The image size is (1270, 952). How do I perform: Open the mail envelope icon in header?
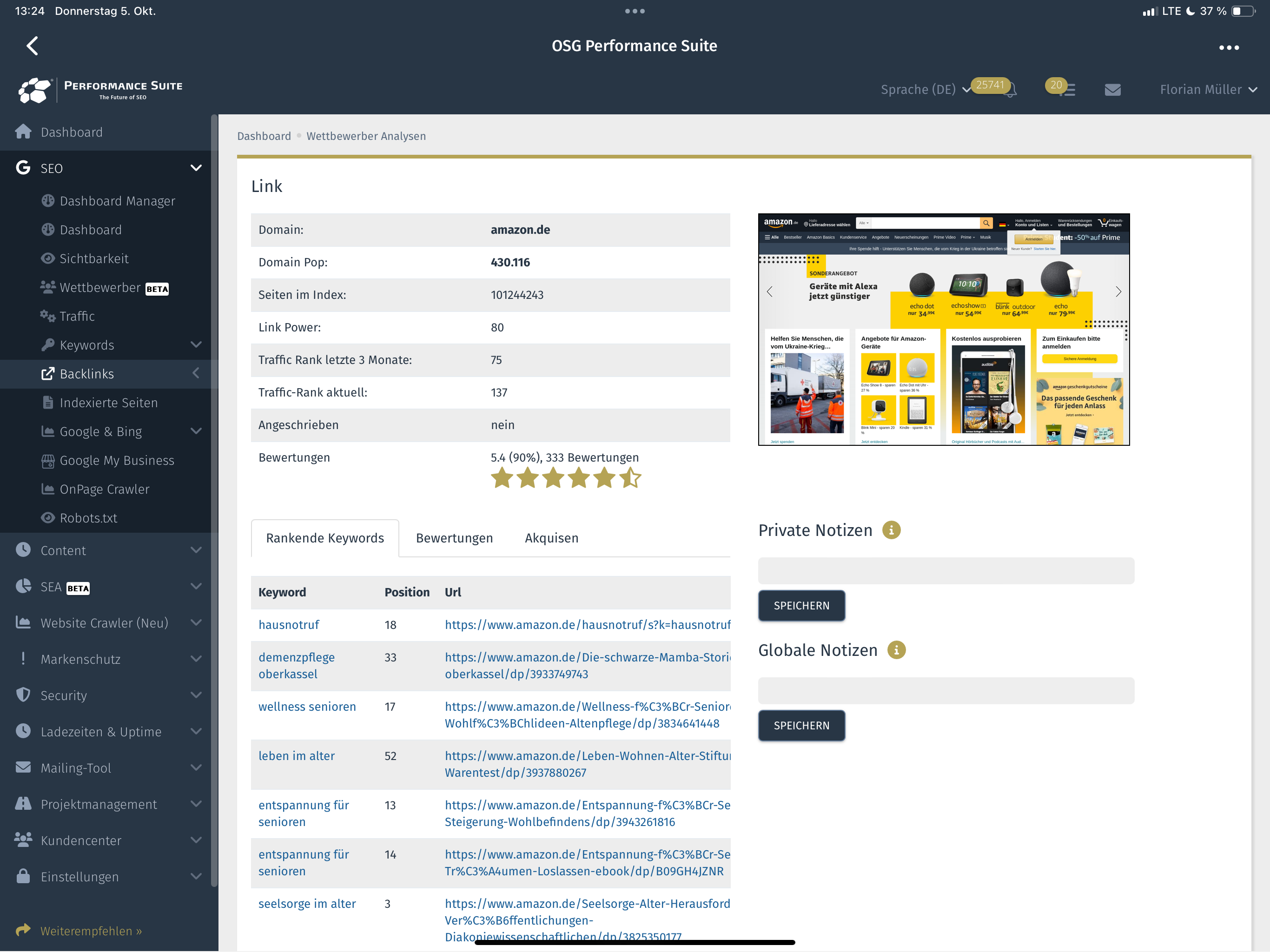[x=1113, y=90]
